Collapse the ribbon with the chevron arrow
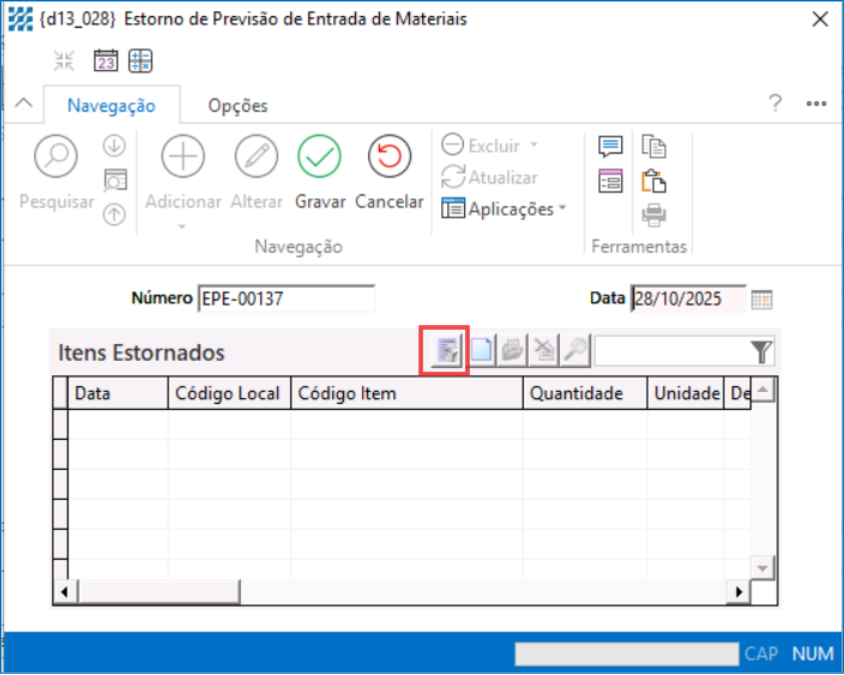 click(x=26, y=104)
